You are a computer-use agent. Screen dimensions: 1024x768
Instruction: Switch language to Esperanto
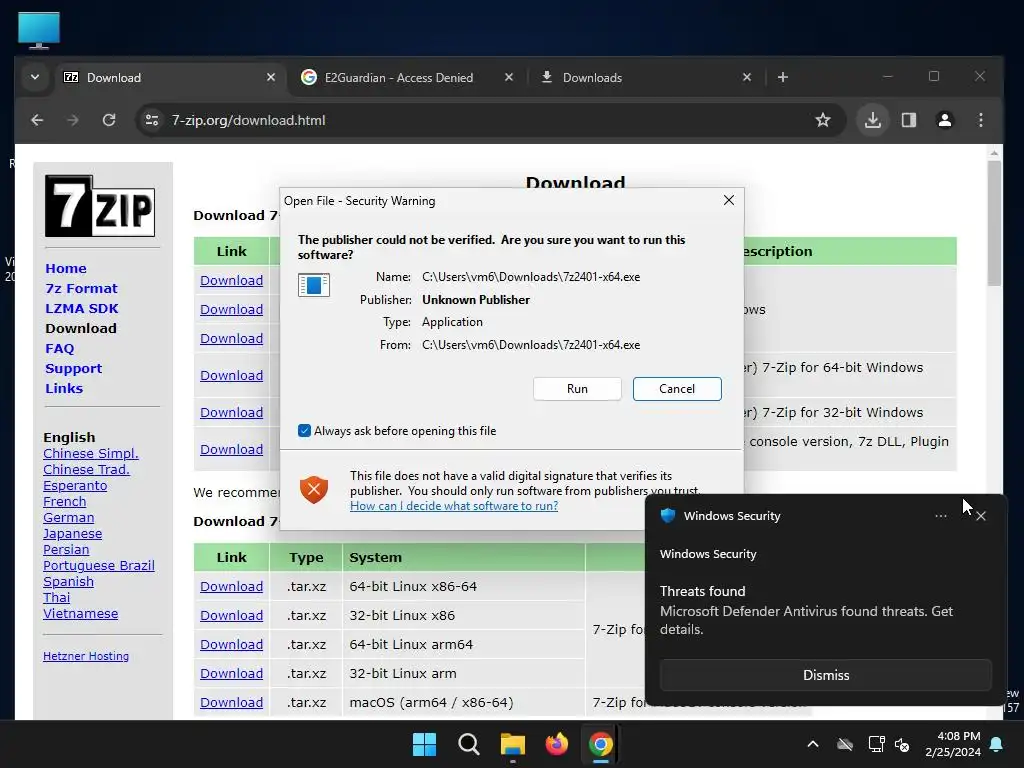75,485
